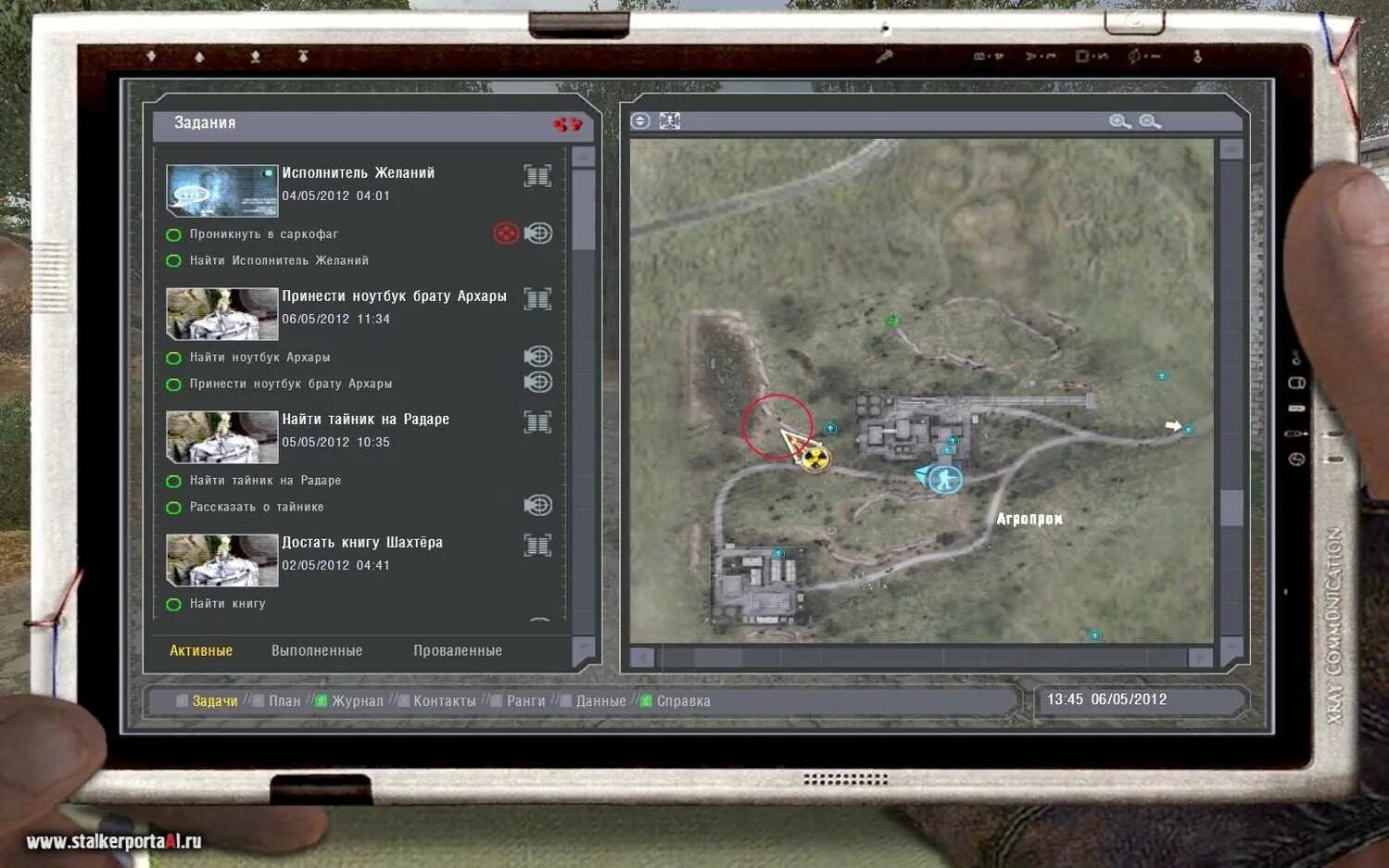The height and width of the screenshot is (868, 1389).
Task: Click the blue stalker player marker on map
Action: point(944,479)
